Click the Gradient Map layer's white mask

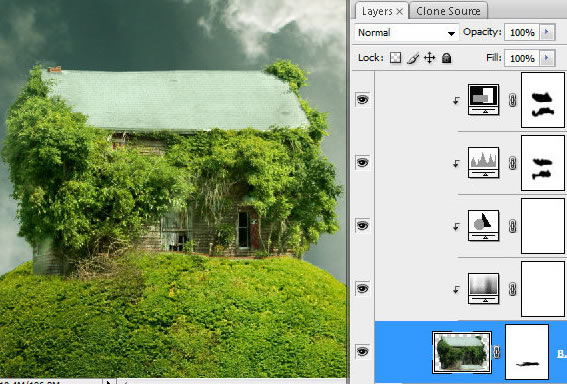click(543, 289)
